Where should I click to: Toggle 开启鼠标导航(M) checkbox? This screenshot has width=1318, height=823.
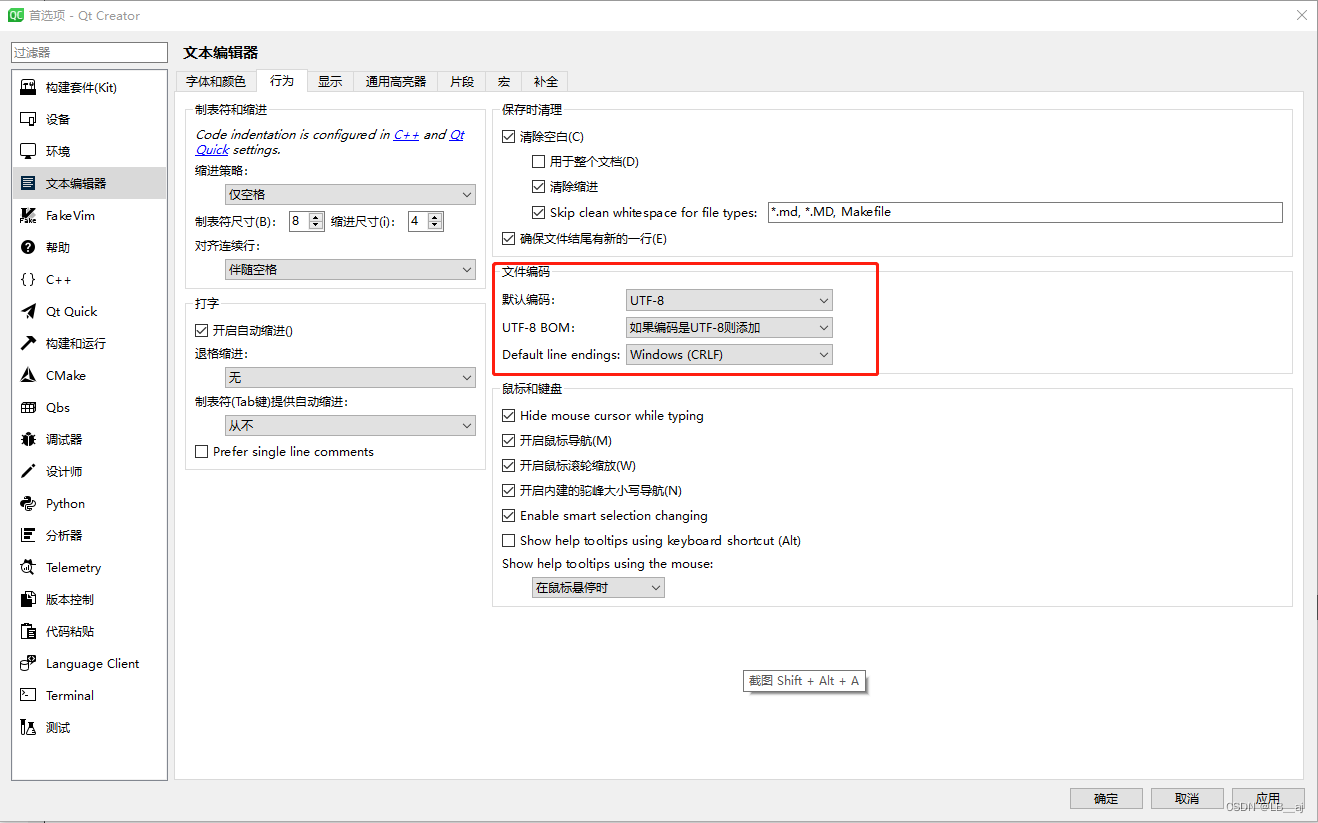pyautogui.click(x=508, y=440)
